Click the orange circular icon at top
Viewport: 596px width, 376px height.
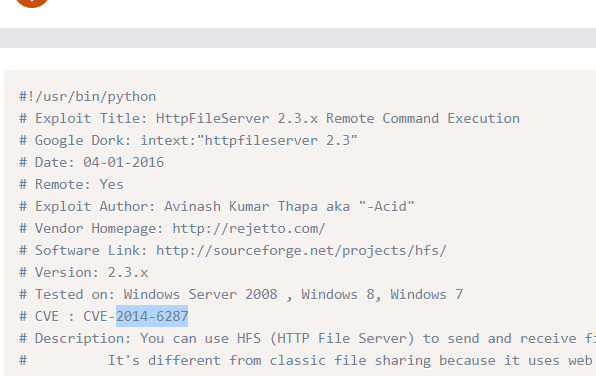tap(32, 2)
